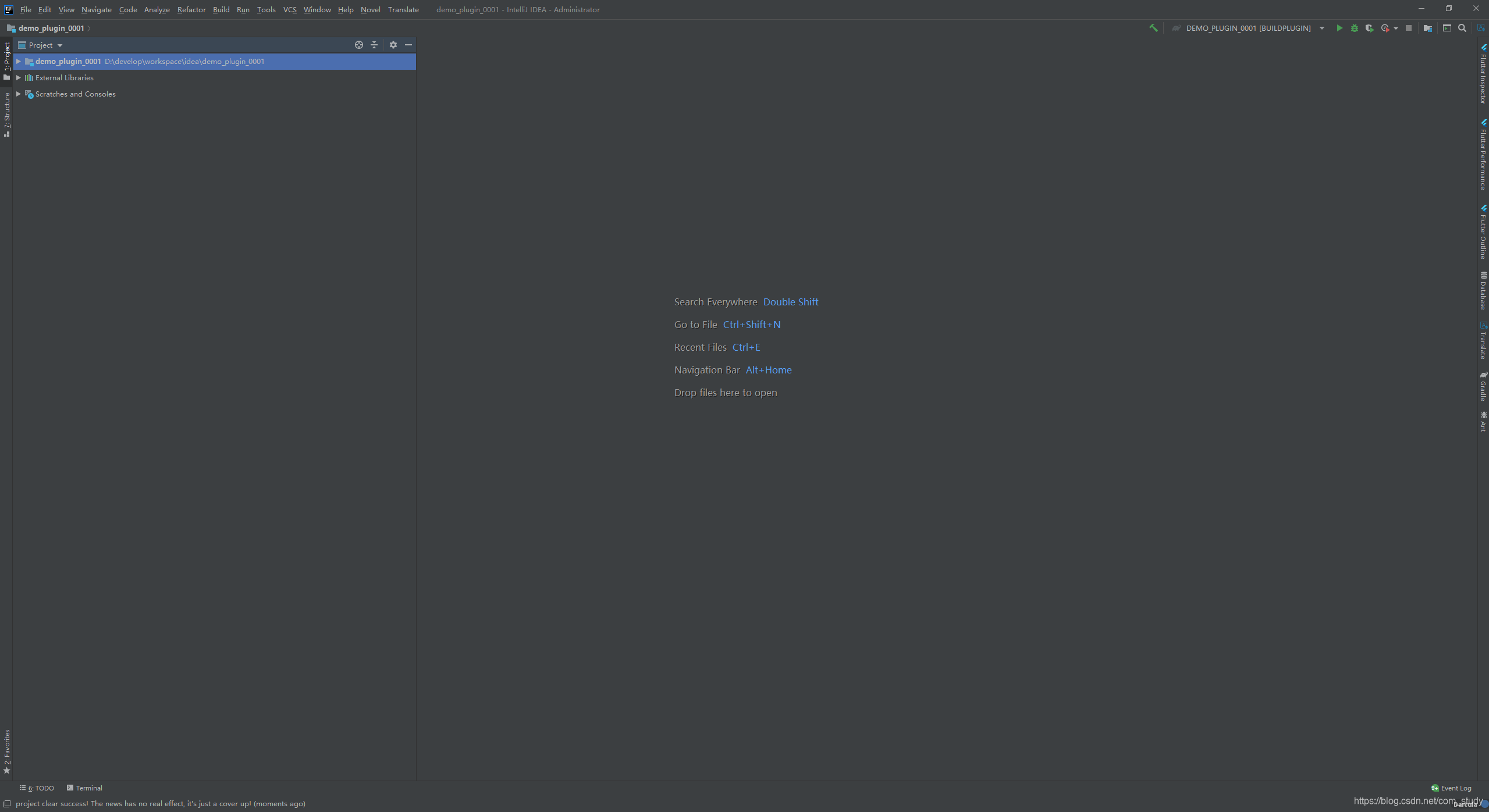Toggle the 1: Project side tab
The height and width of the screenshot is (812, 1489).
click(6, 61)
